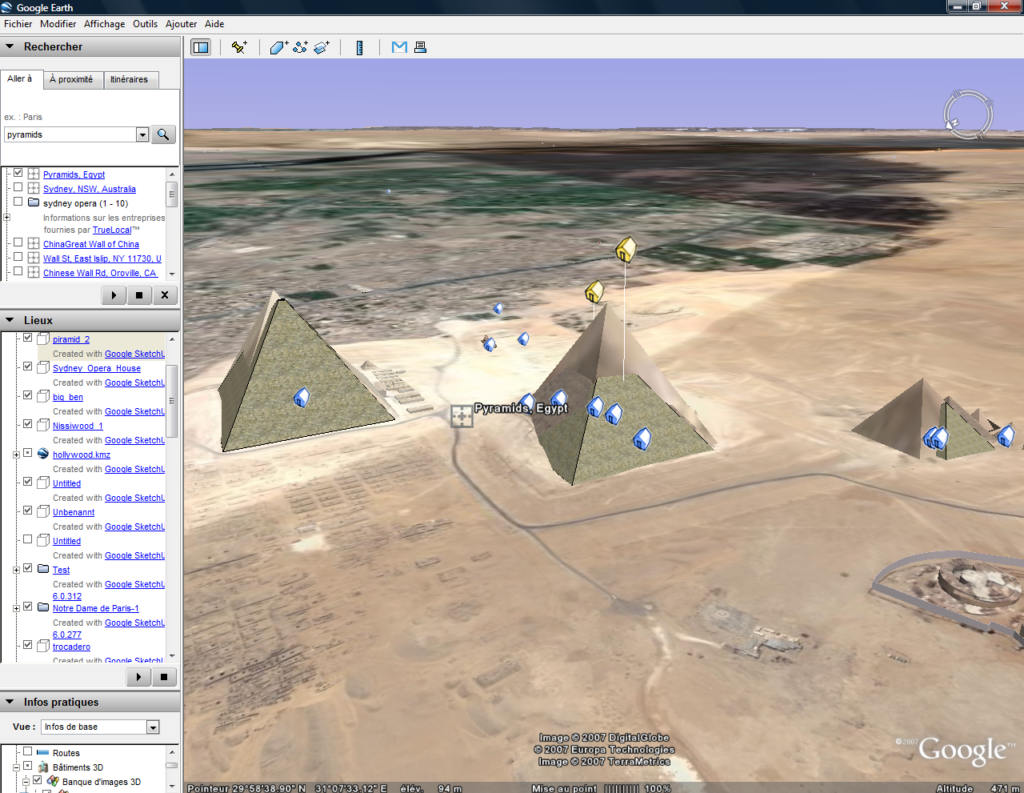Viewport: 1024px width, 793px height.
Task: Add a polygon using the toolbar
Action: point(279,47)
